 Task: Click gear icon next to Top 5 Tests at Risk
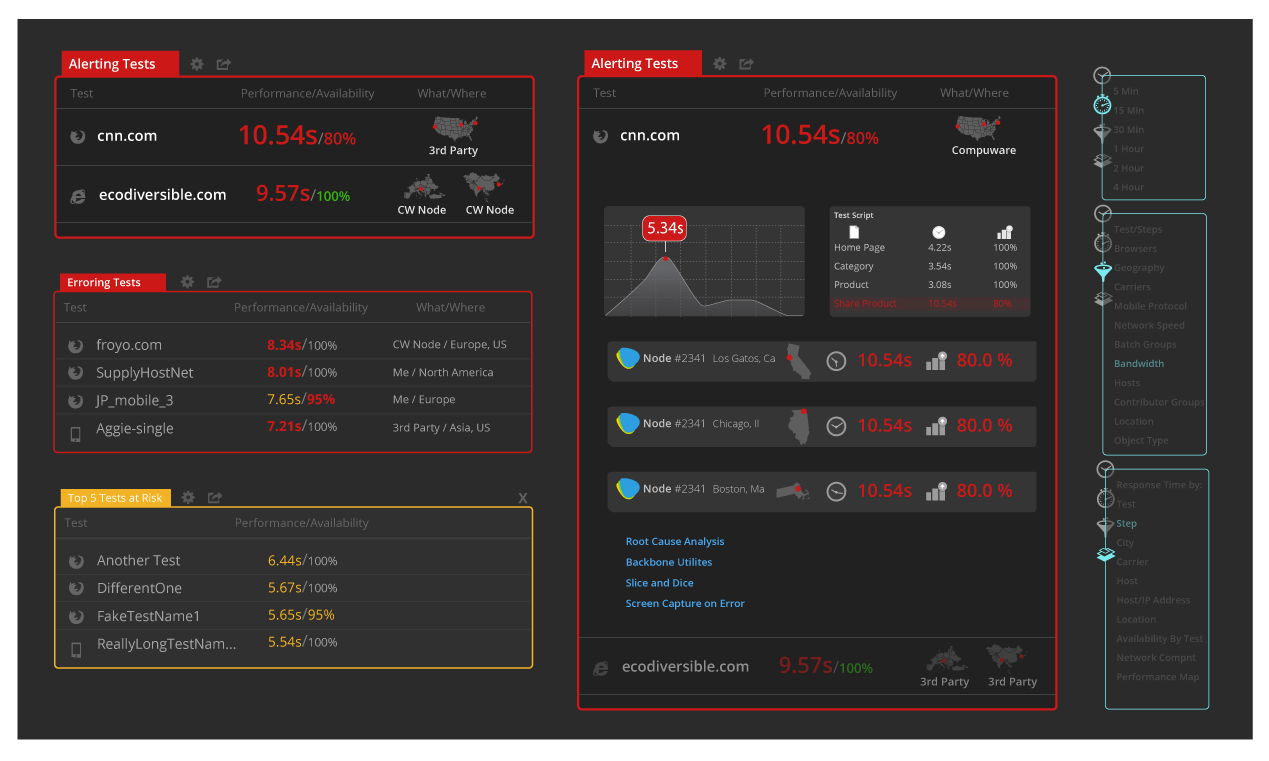(x=187, y=497)
